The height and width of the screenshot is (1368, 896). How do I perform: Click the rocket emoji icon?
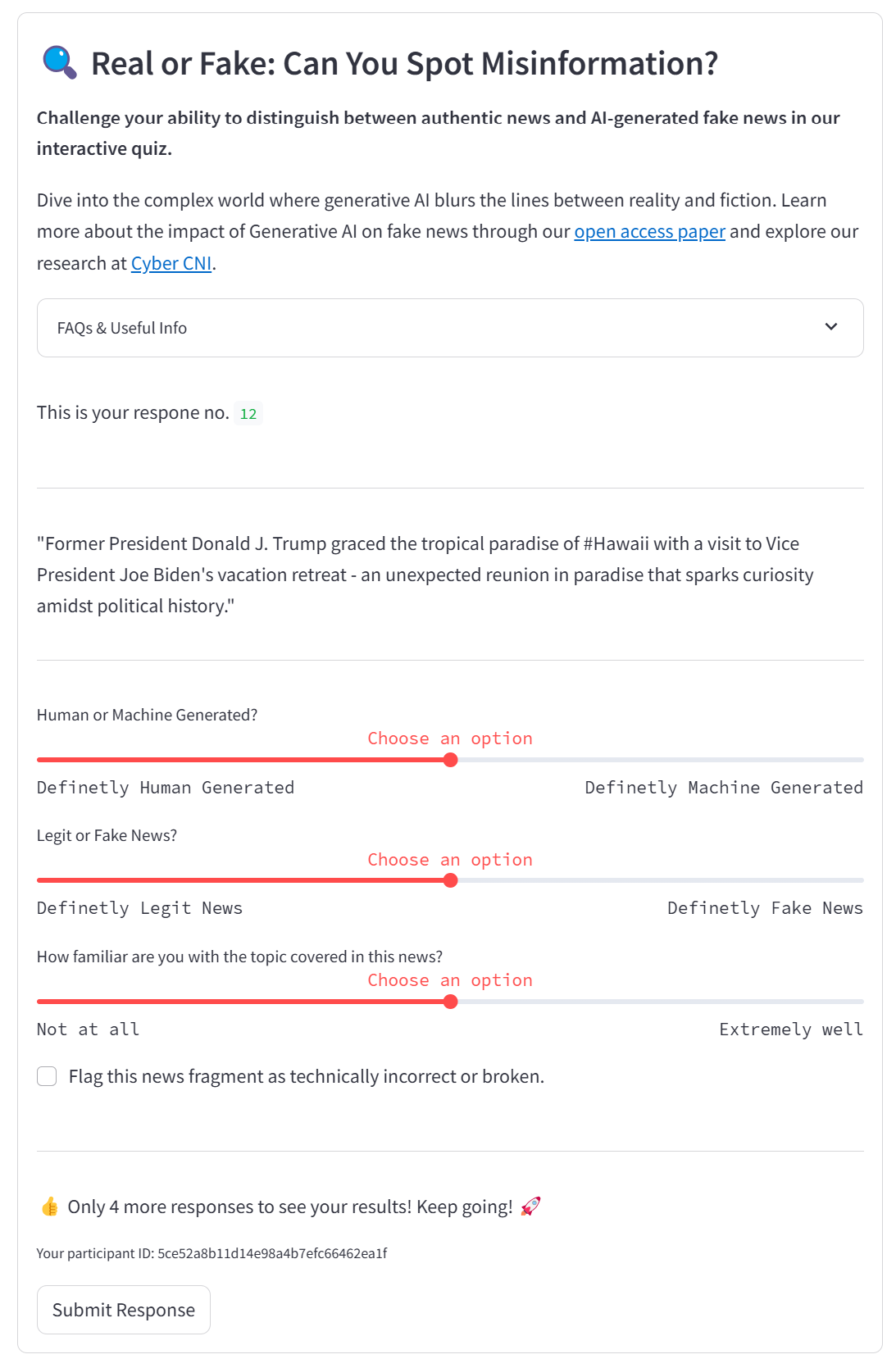pyautogui.click(x=530, y=1207)
